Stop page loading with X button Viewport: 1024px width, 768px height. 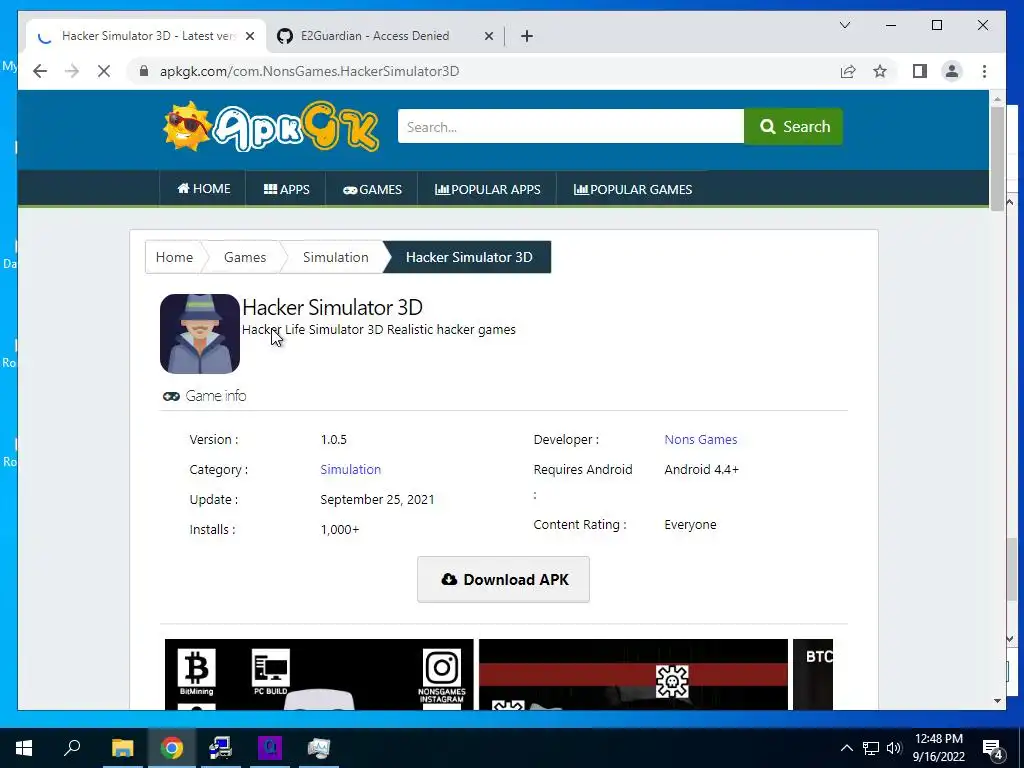(x=104, y=71)
